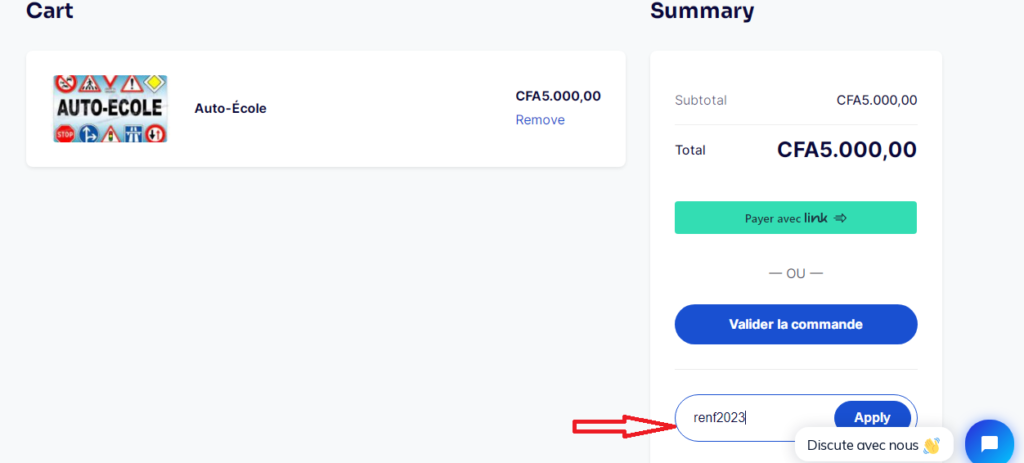1024x463 pixels.
Task: Click the red arrow annotation
Action: point(624,426)
